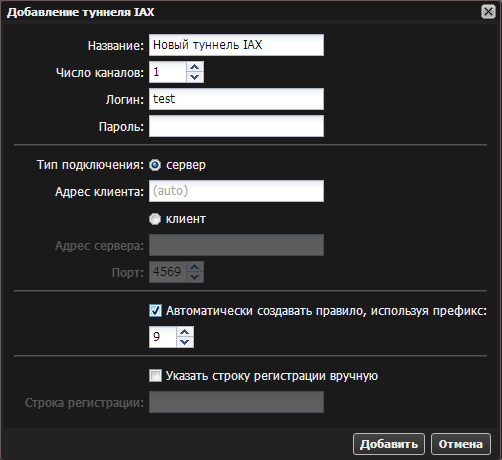Click the Порт field showing 4569
Screen dimensions: 502x460
point(167,272)
